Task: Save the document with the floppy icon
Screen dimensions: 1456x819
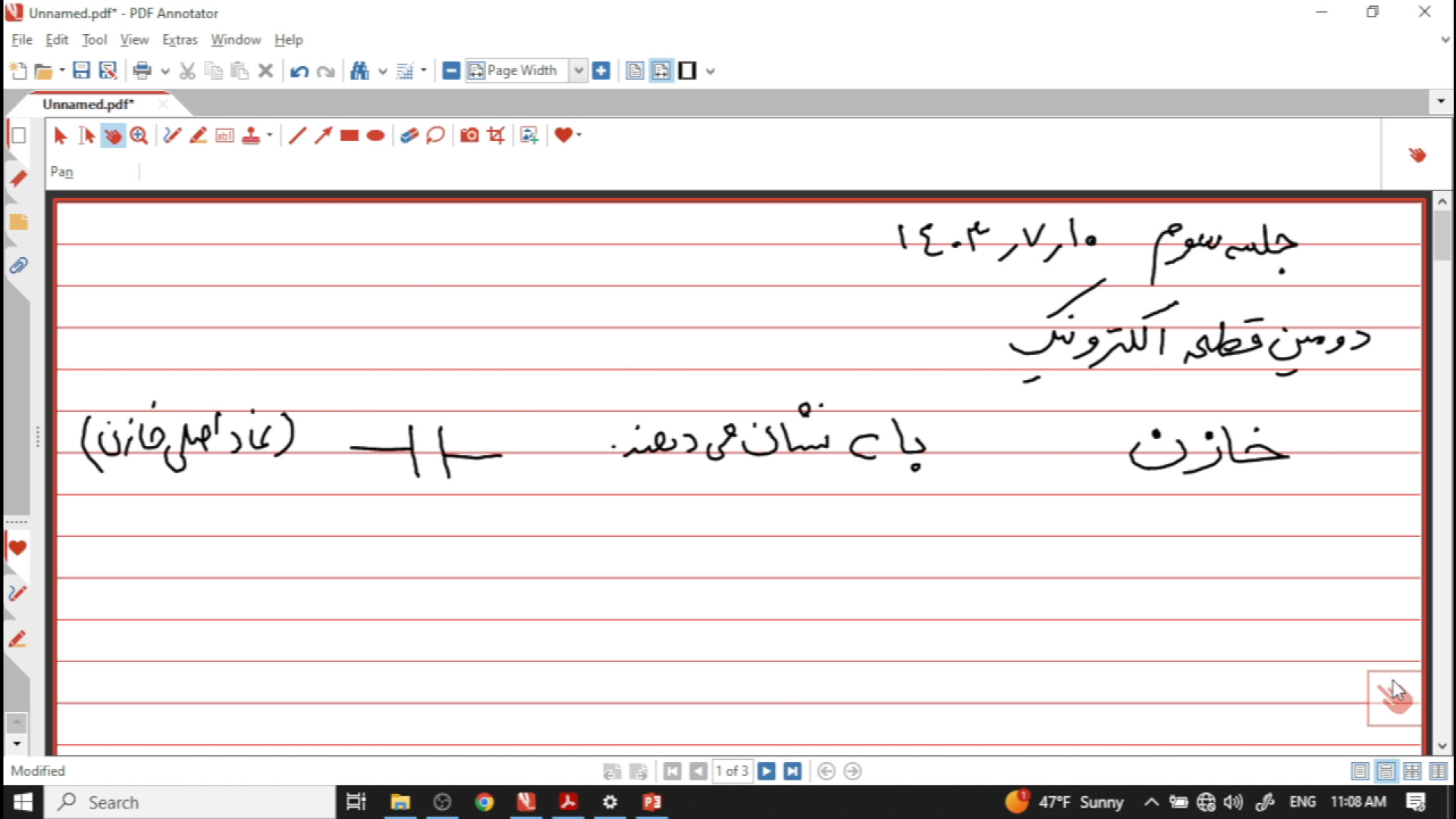Action: pos(81,71)
